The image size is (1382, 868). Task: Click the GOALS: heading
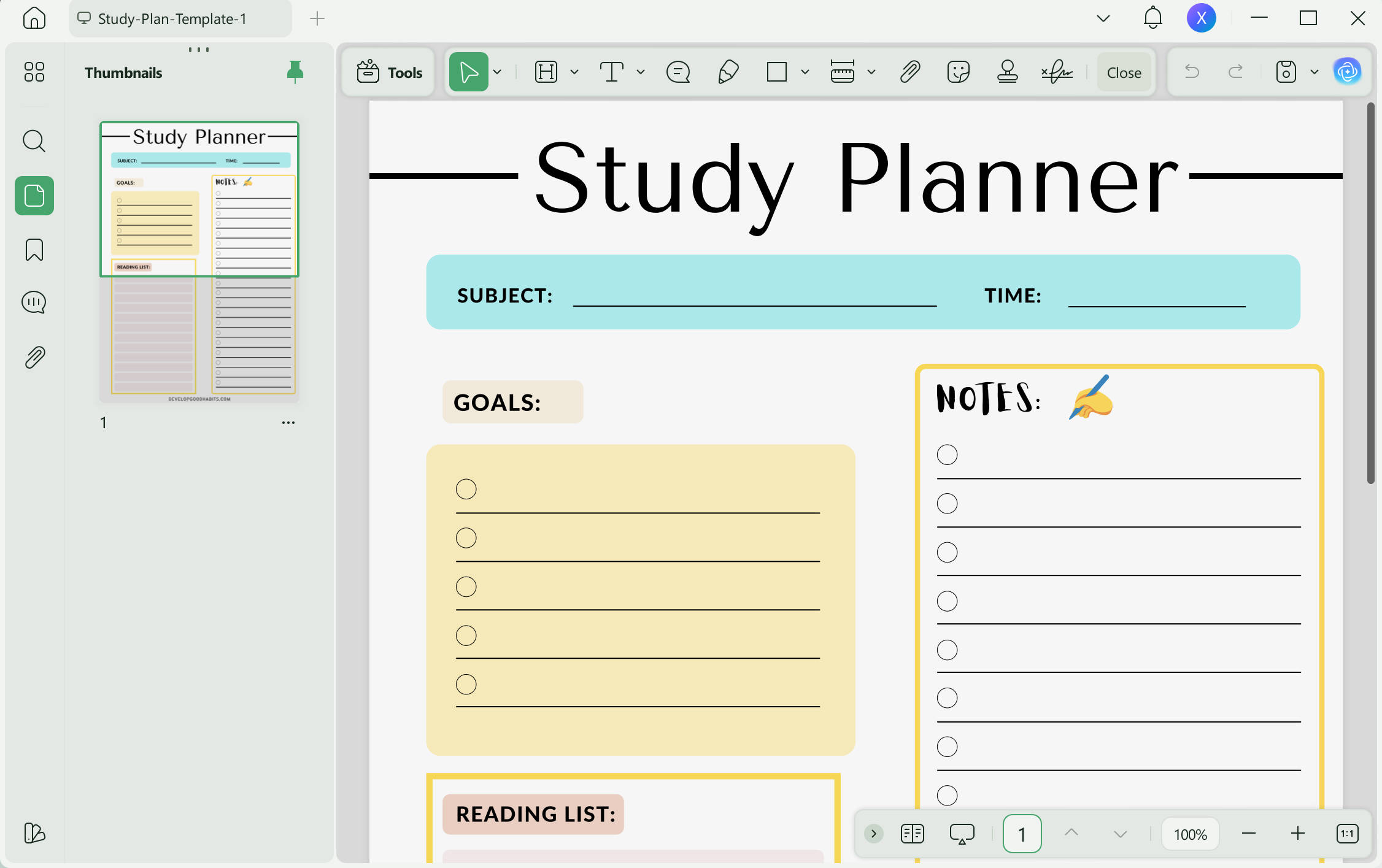click(497, 402)
